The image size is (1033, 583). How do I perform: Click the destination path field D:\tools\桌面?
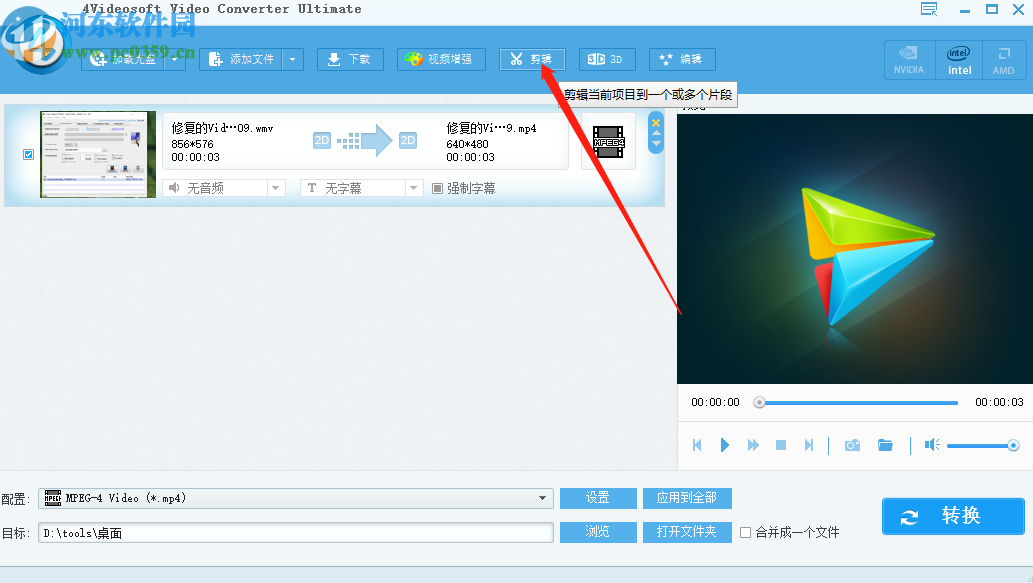coord(296,532)
